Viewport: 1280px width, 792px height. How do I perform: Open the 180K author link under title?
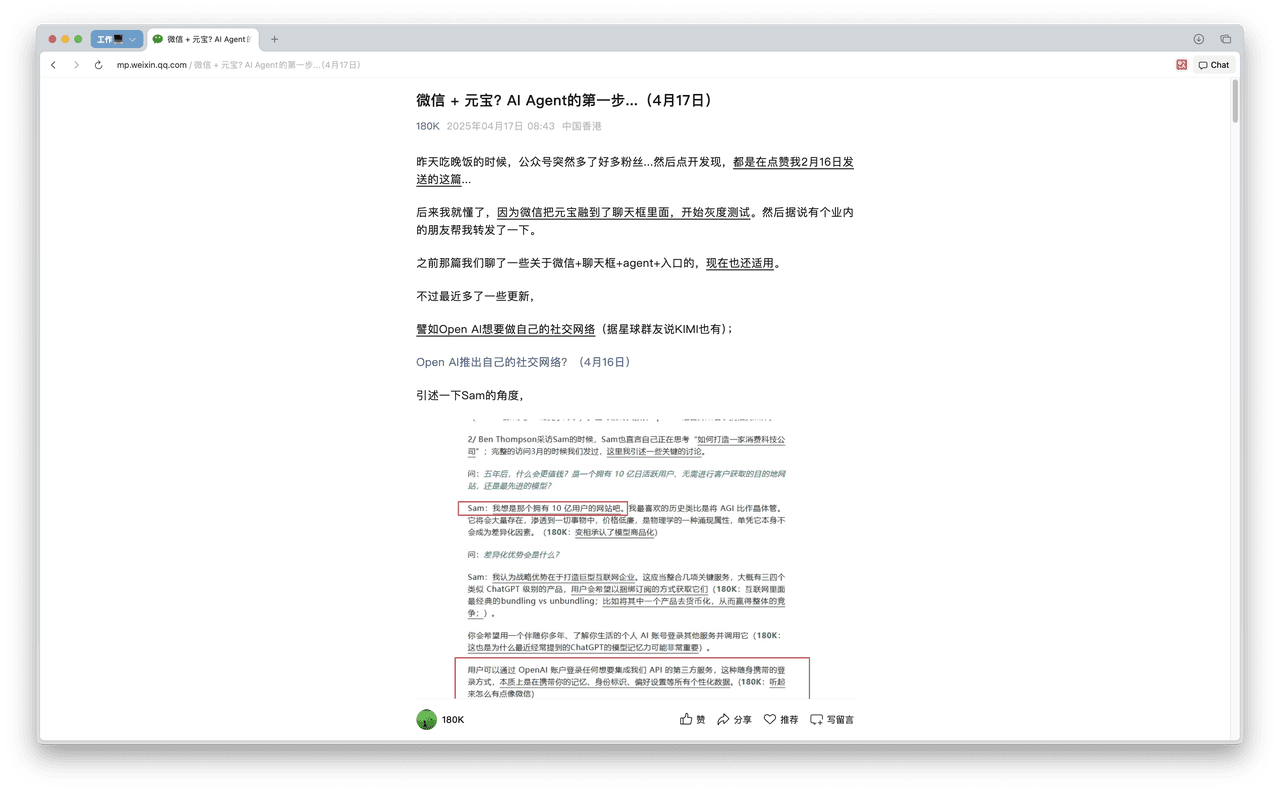point(427,126)
